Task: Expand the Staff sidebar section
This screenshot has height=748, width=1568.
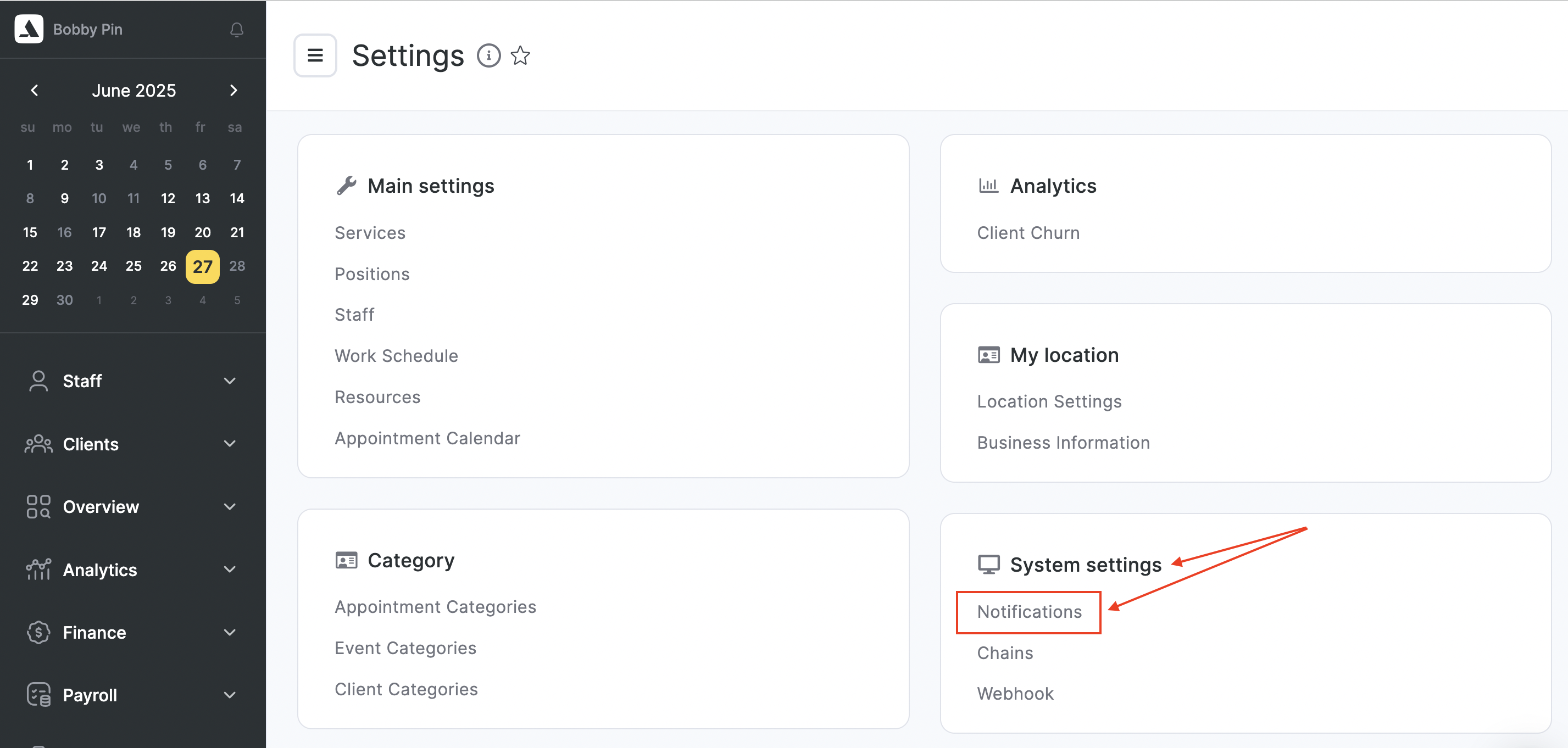Action: coord(230,381)
